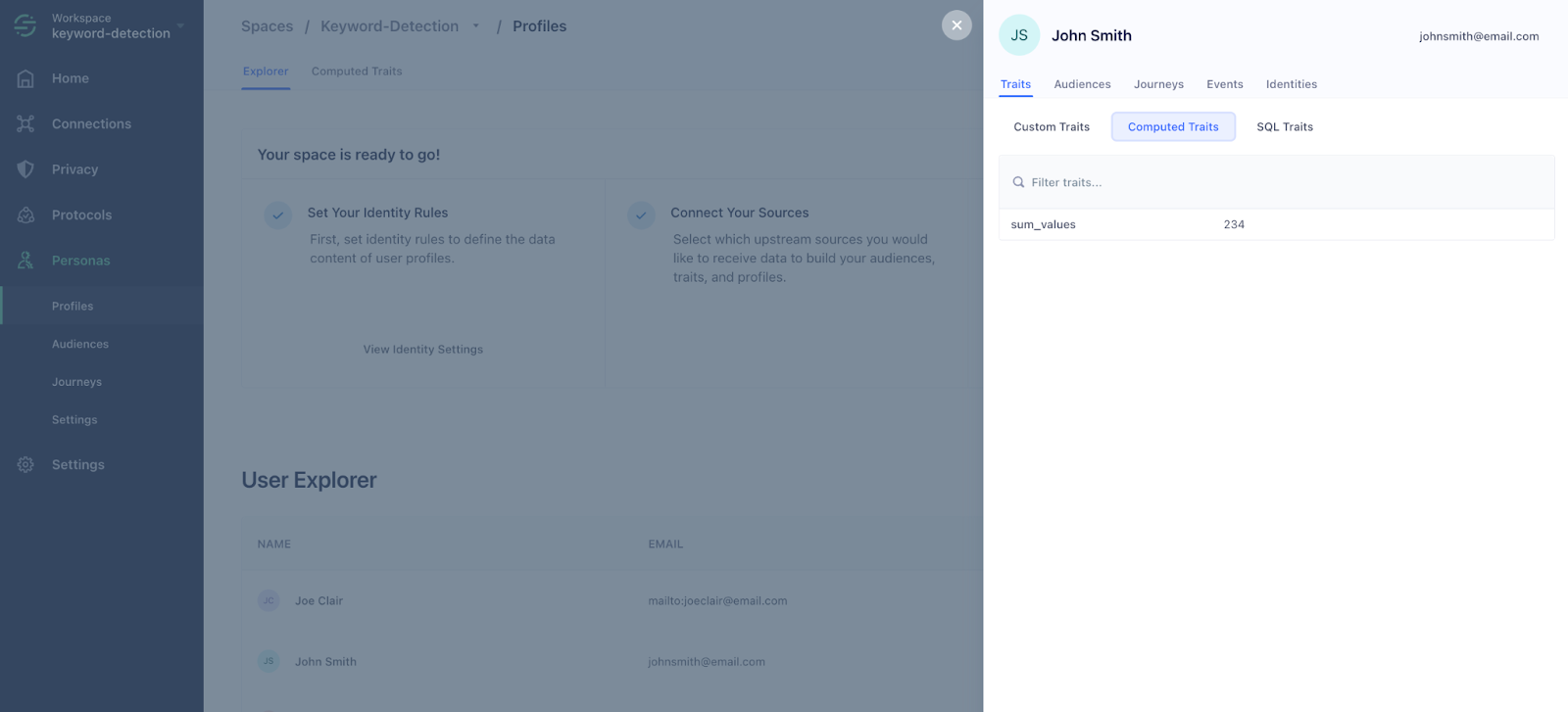Click the Segment logo icon
This screenshot has height=712, width=1568.
point(25,25)
